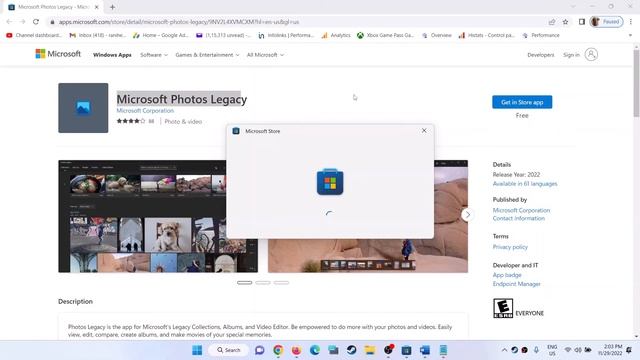Click the Microsoft Store logo in popup
Screen dimensions: 640x360
pos(330,181)
